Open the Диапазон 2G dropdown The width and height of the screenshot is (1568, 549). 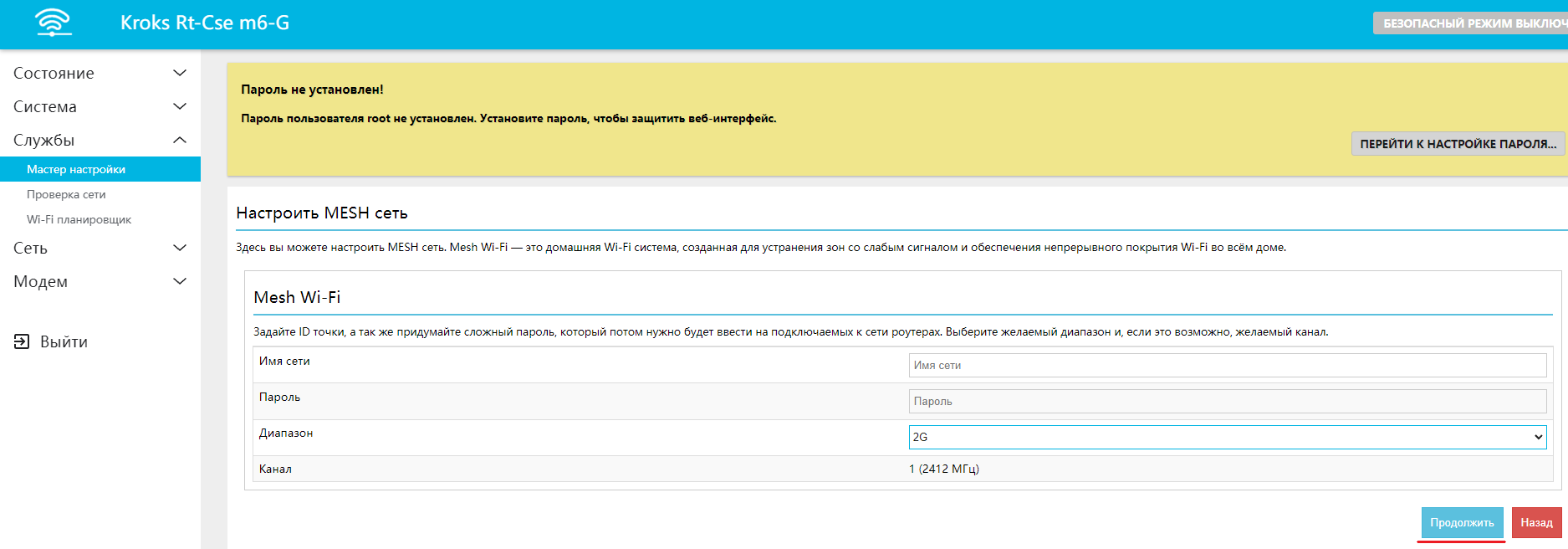point(1227,437)
